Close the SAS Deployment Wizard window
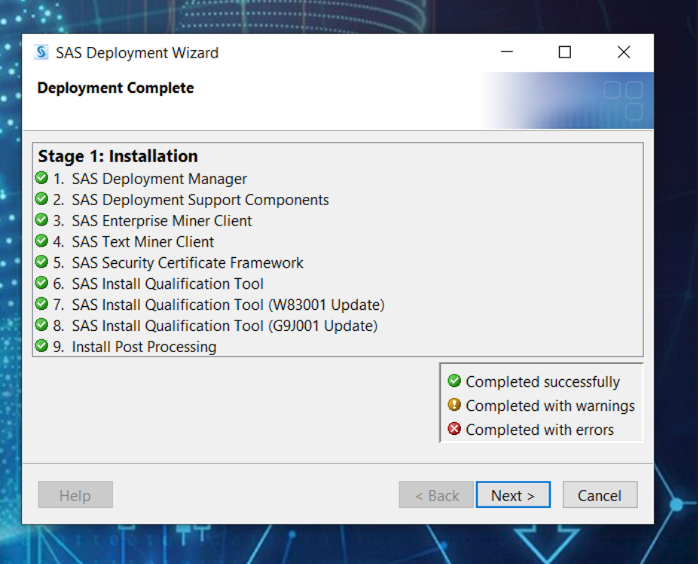This screenshot has width=698, height=564. (x=624, y=52)
